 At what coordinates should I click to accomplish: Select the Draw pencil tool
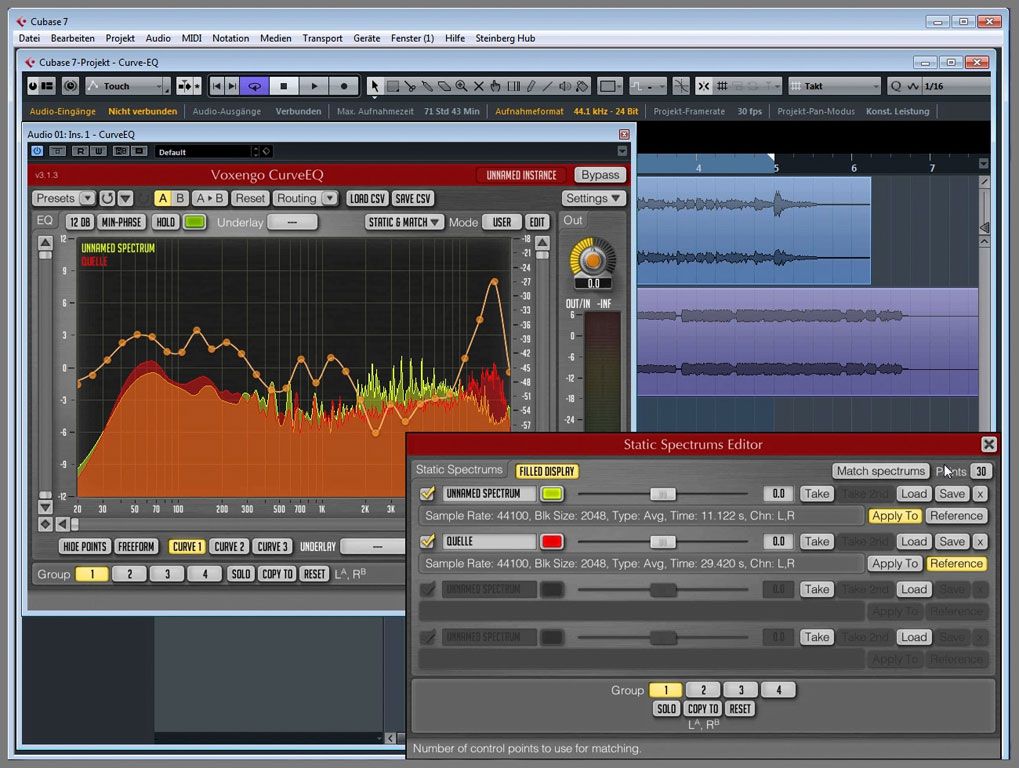(x=531, y=86)
